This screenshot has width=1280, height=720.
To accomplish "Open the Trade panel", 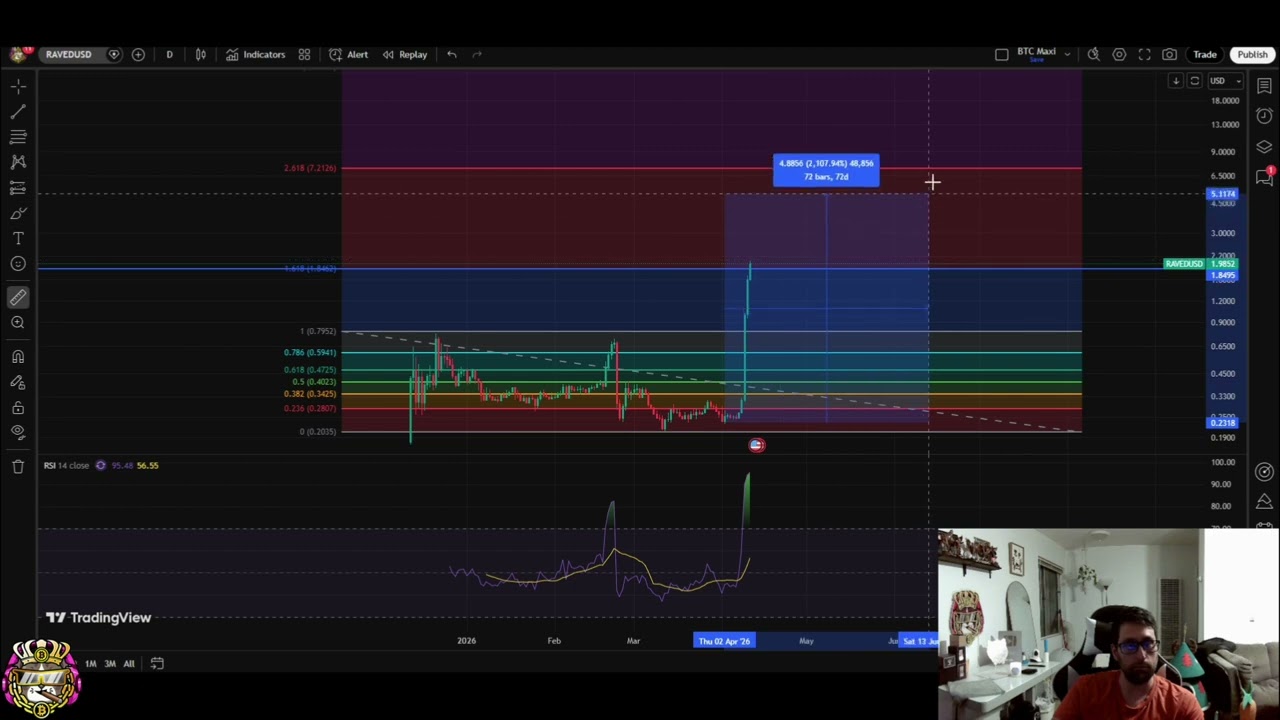I will tap(1204, 54).
